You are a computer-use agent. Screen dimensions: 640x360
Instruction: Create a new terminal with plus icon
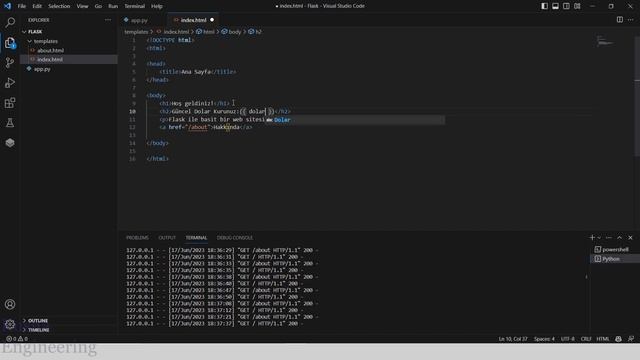tap(592, 238)
